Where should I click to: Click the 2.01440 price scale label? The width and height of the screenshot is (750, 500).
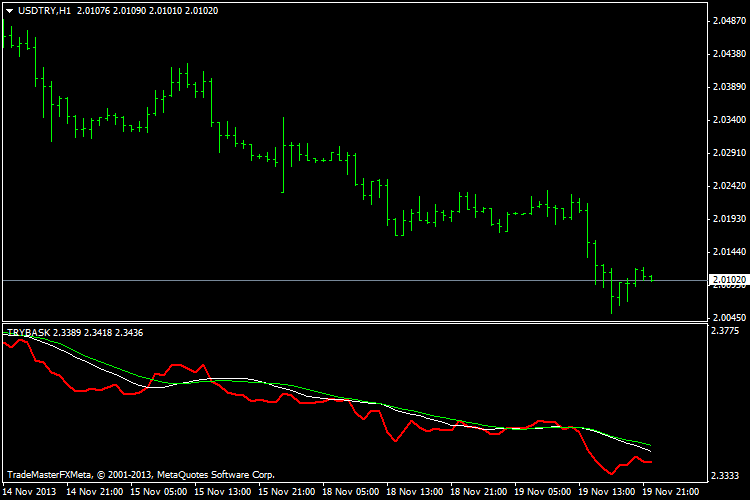[727, 252]
